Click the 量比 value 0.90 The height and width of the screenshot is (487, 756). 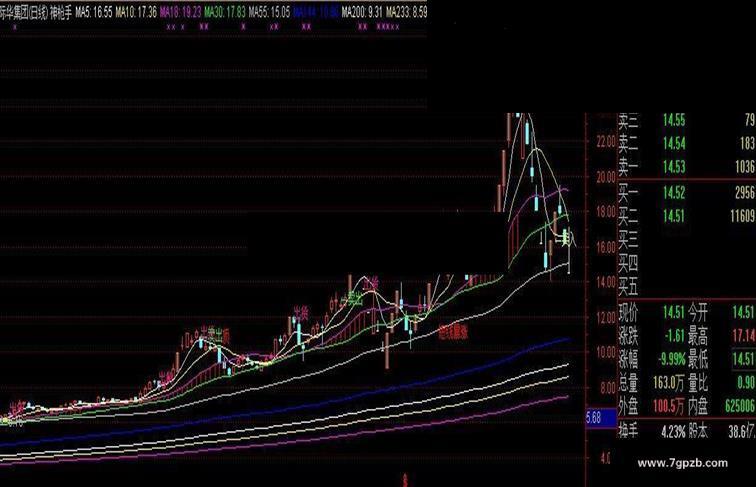point(746,383)
